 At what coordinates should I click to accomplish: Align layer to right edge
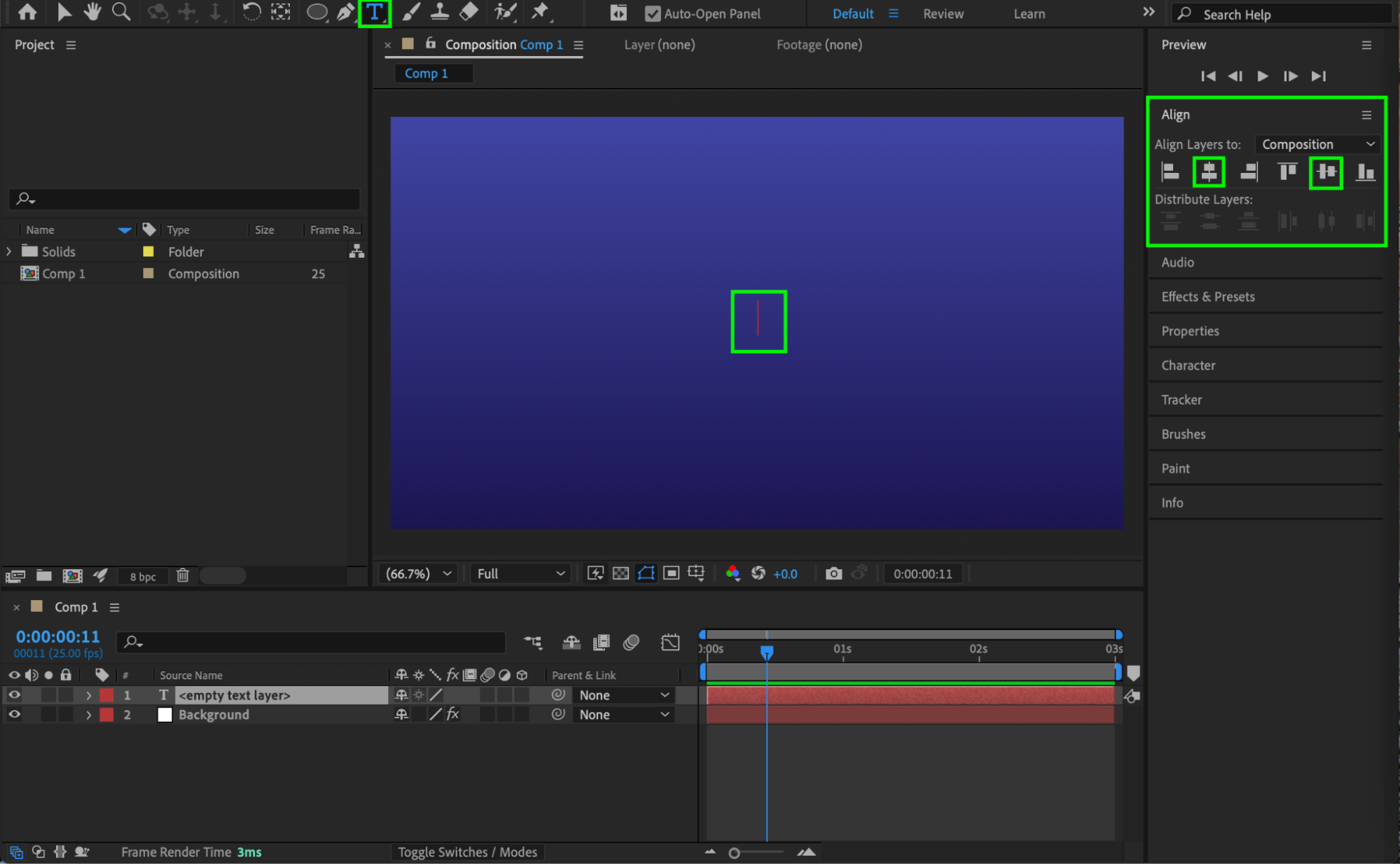tap(1248, 172)
